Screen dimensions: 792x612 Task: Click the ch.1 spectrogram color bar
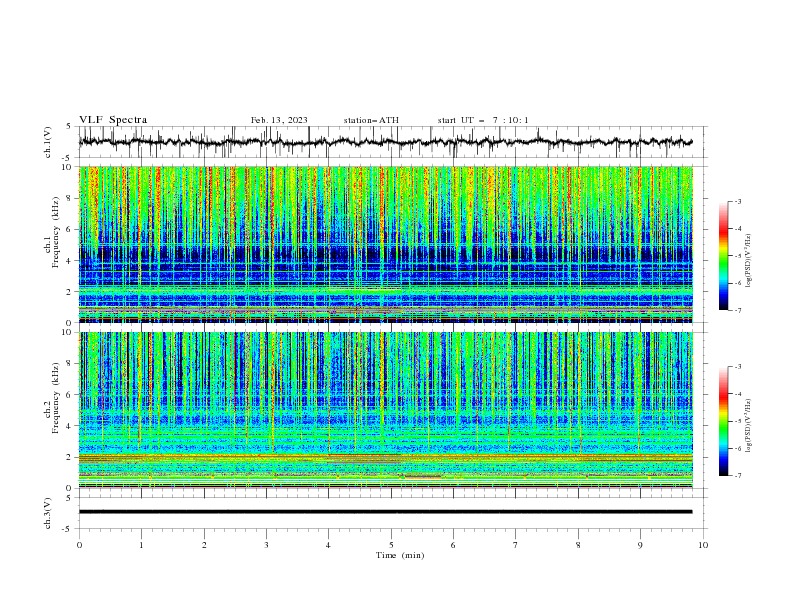[723, 256]
